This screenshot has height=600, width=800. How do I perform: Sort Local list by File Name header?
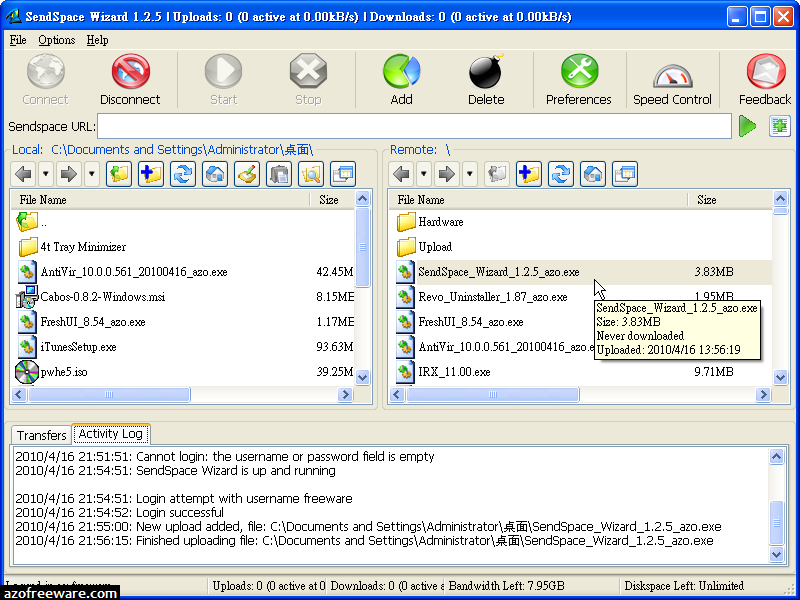(160, 199)
